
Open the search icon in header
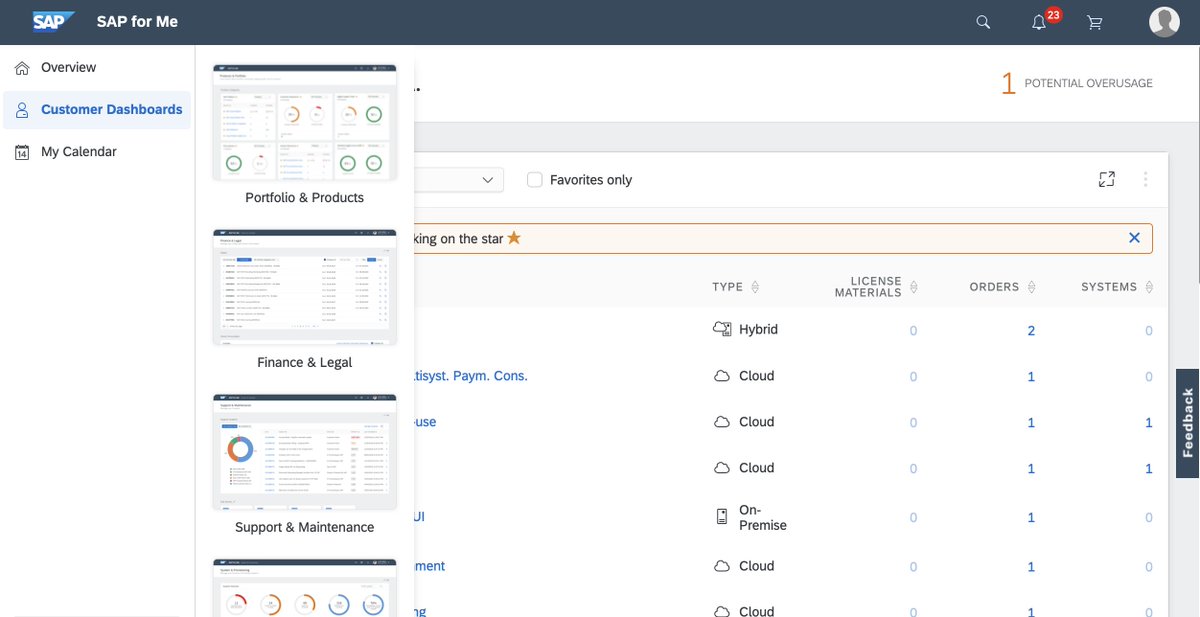983,22
